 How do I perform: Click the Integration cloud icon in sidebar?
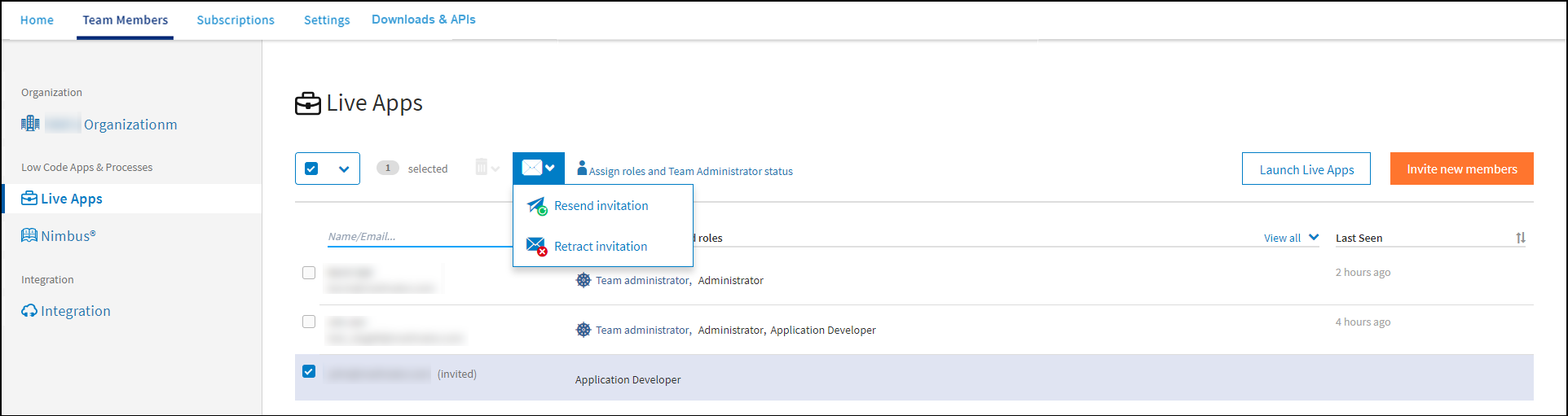[29, 311]
